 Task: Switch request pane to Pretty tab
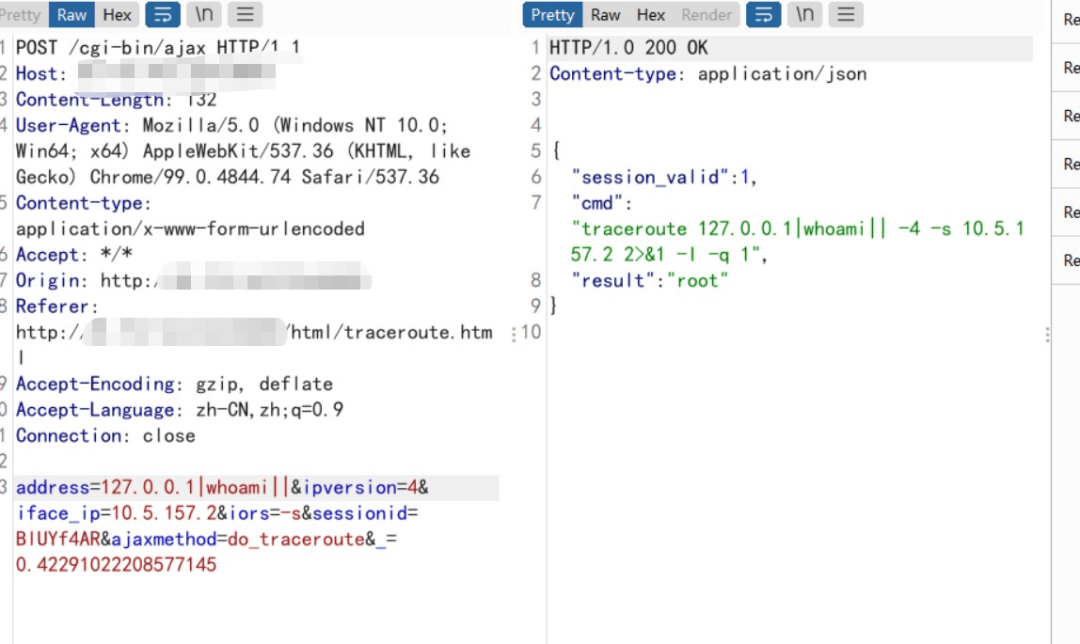pos(21,14)
